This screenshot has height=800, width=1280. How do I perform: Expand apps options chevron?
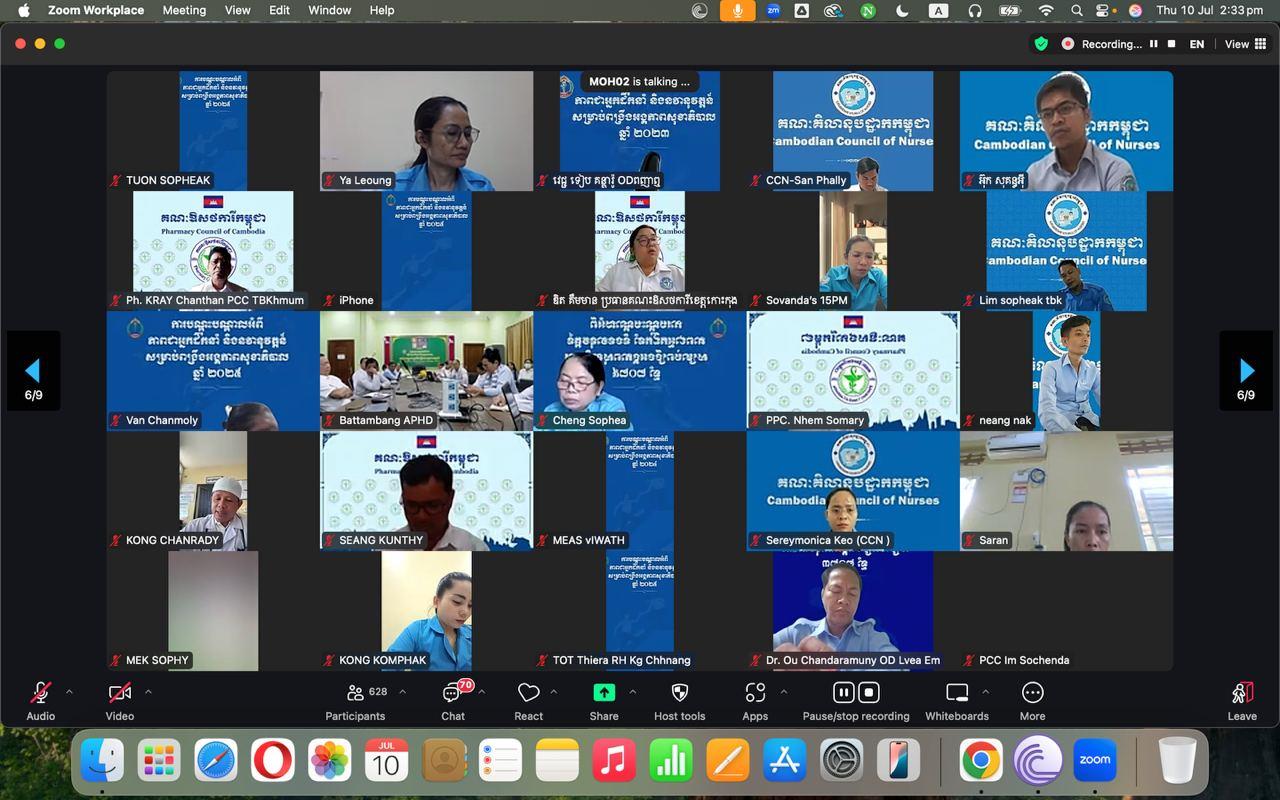point(783,692)
